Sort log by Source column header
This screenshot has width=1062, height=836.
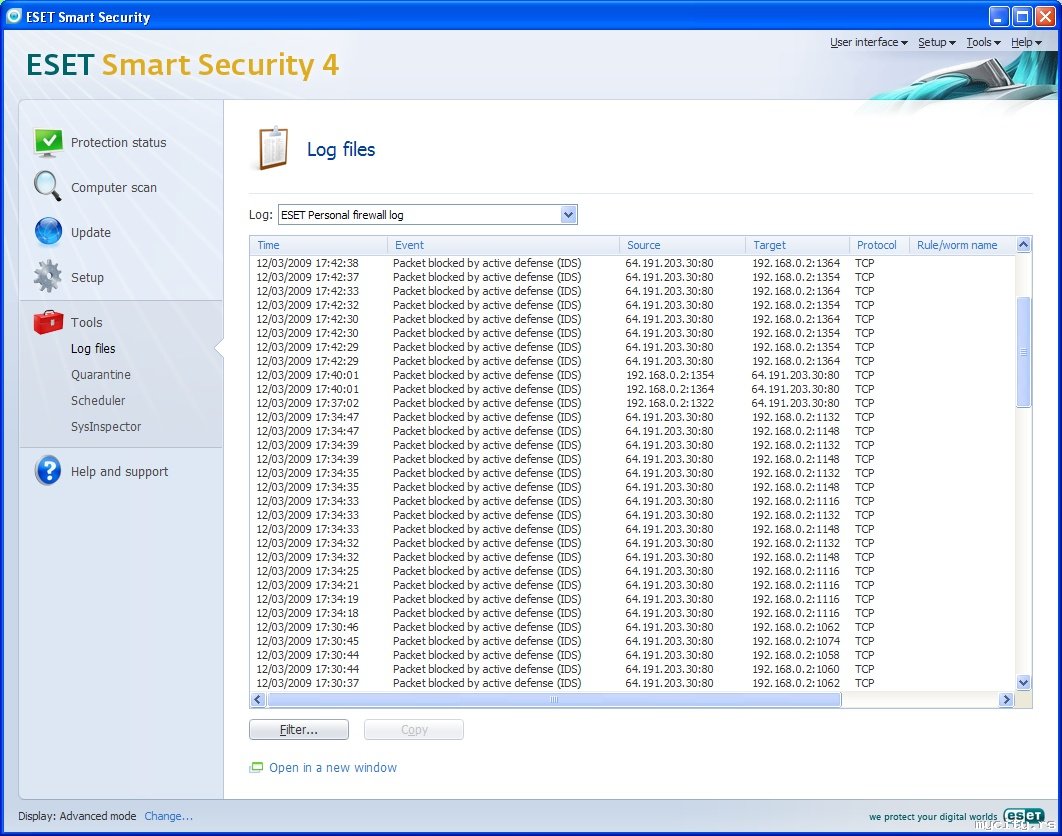point(683,245)
